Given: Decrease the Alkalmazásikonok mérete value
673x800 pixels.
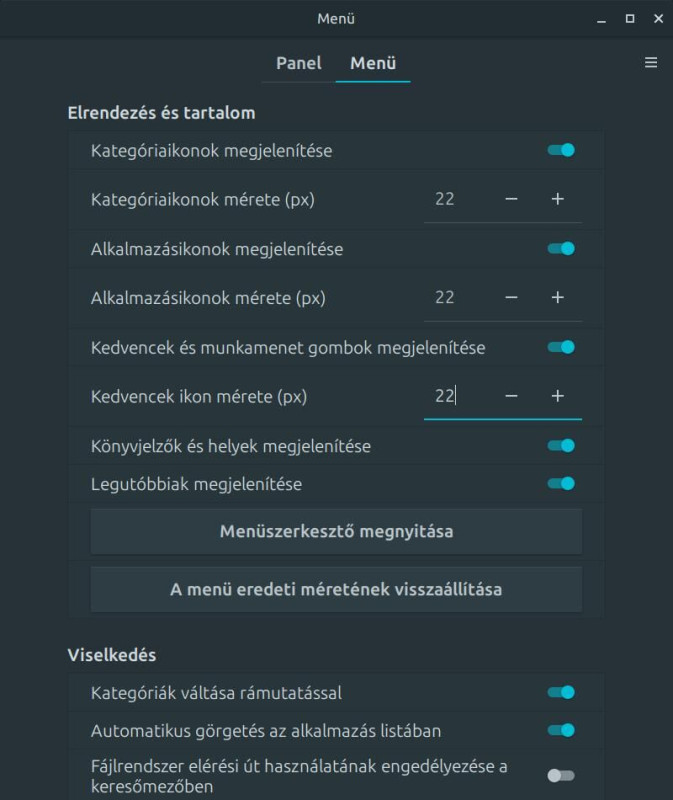Looking at the screenshot, I should point(511,297).
